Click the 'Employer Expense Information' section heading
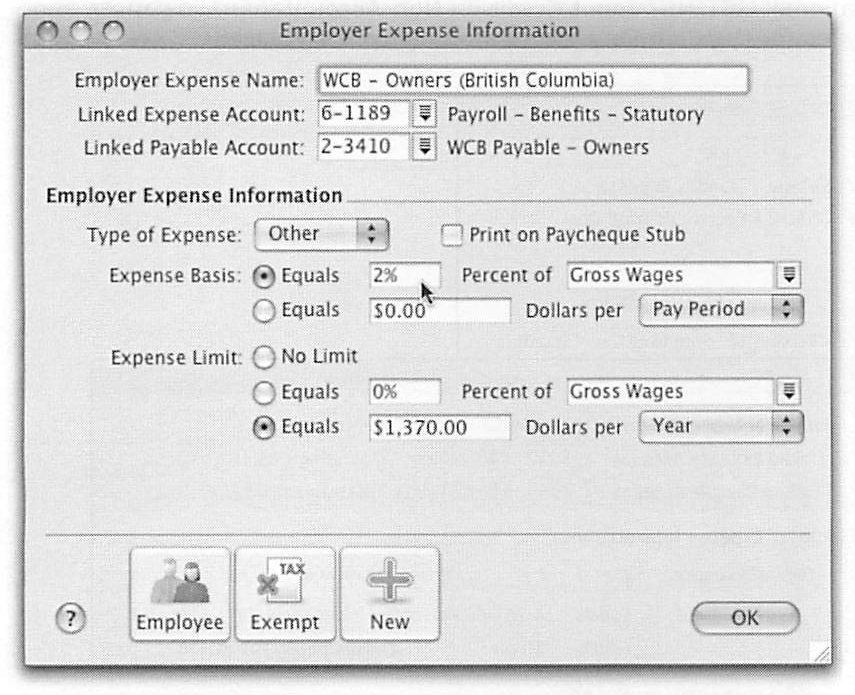This screenshot has height=695, width=855. click(194, 196)
